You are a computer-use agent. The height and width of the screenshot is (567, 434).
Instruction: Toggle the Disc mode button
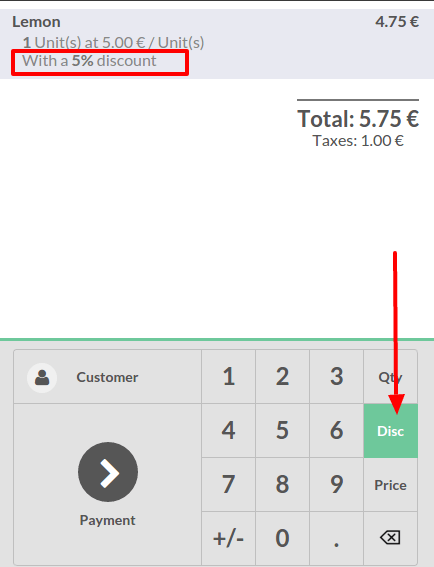pos(391,431)
